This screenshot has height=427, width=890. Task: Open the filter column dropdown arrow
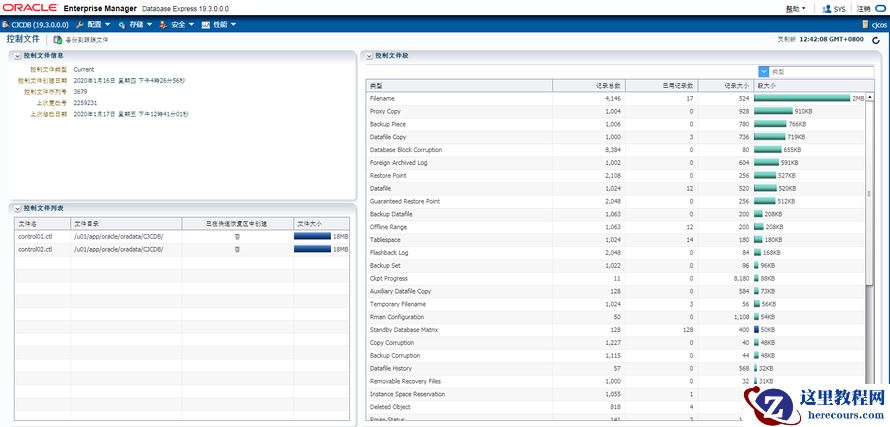pyautogui.click(x=764, y=72)
